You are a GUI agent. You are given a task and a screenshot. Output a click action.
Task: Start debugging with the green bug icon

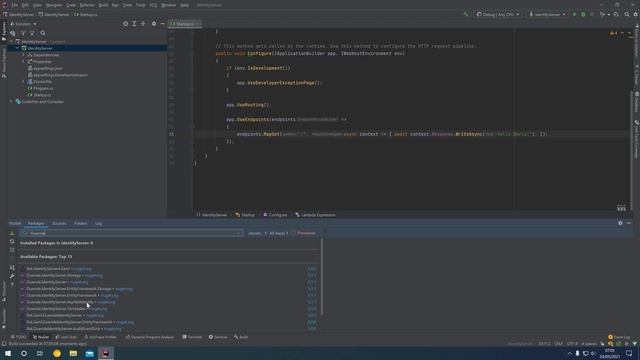pos(583,14)
